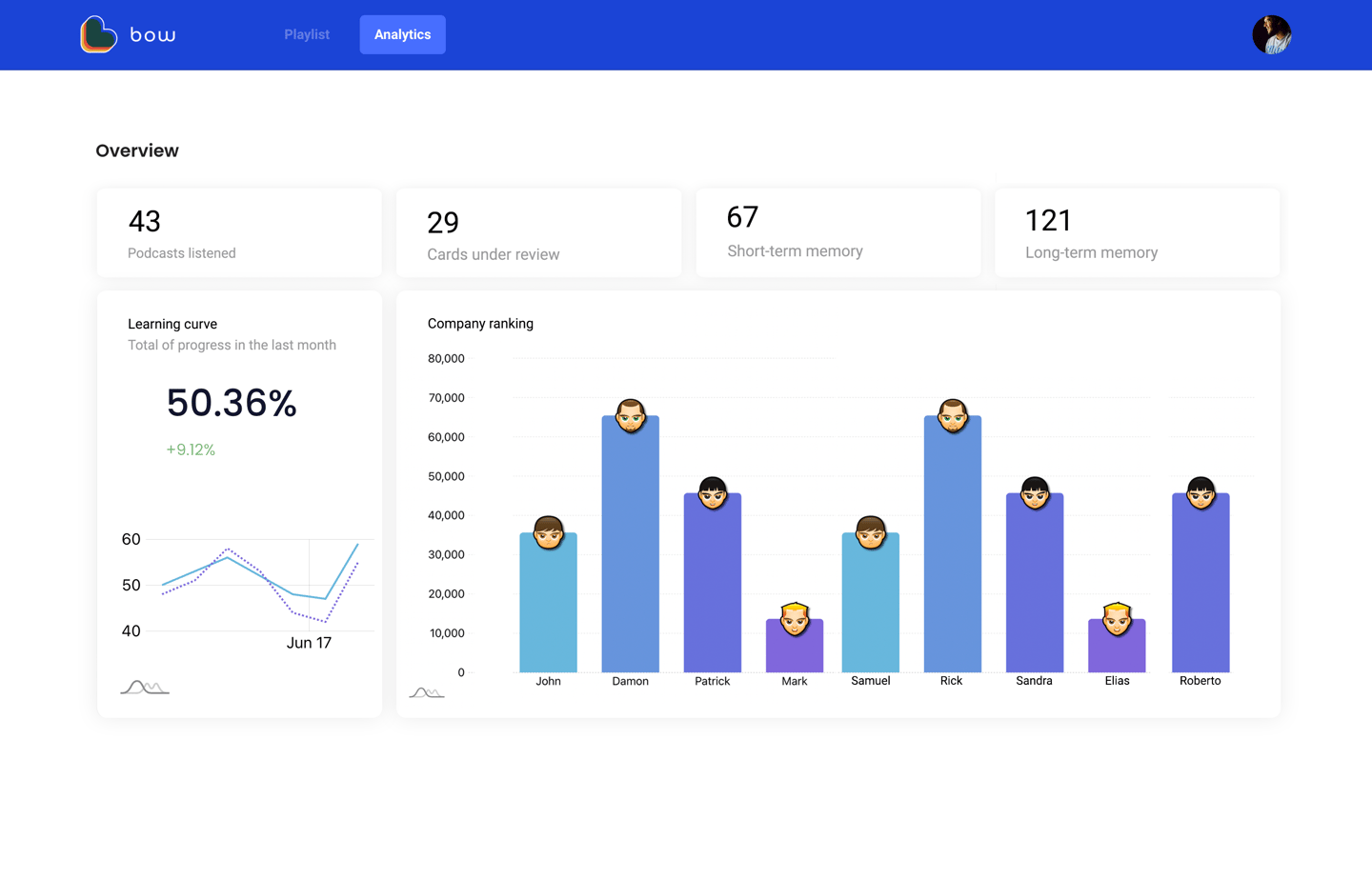
Task: Click chart logo icon under Company ranking
Action: click(x=427, y=692)
